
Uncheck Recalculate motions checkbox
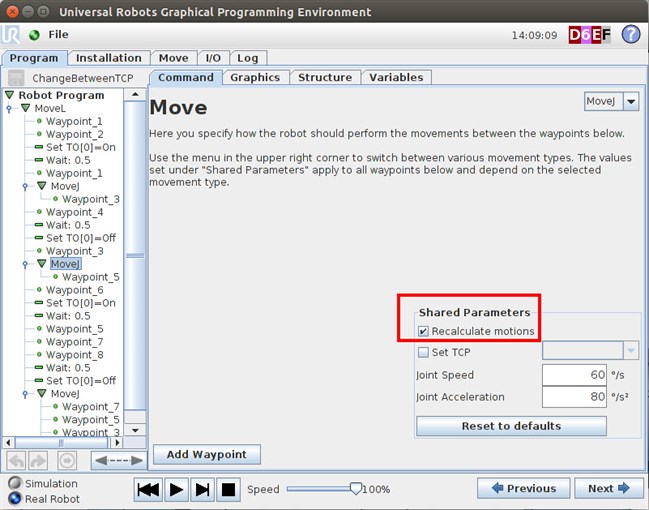click(423, 331)
